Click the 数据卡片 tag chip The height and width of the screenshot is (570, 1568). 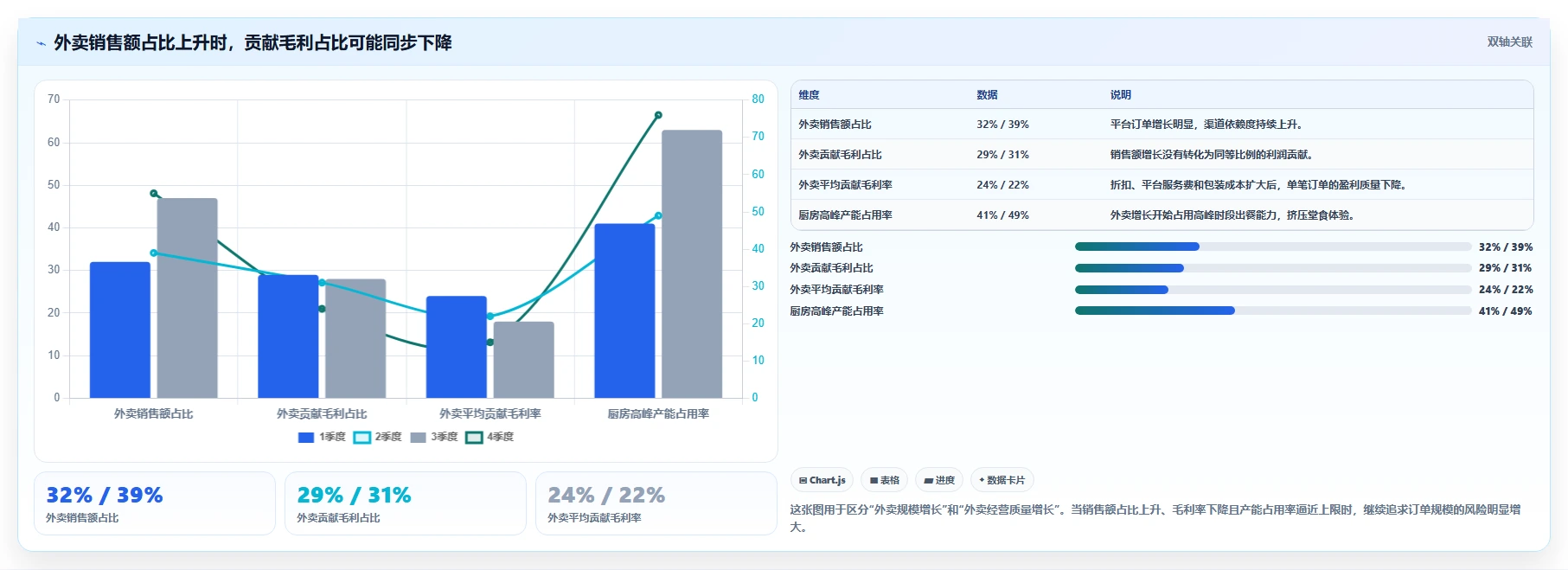coord(1002,480)
